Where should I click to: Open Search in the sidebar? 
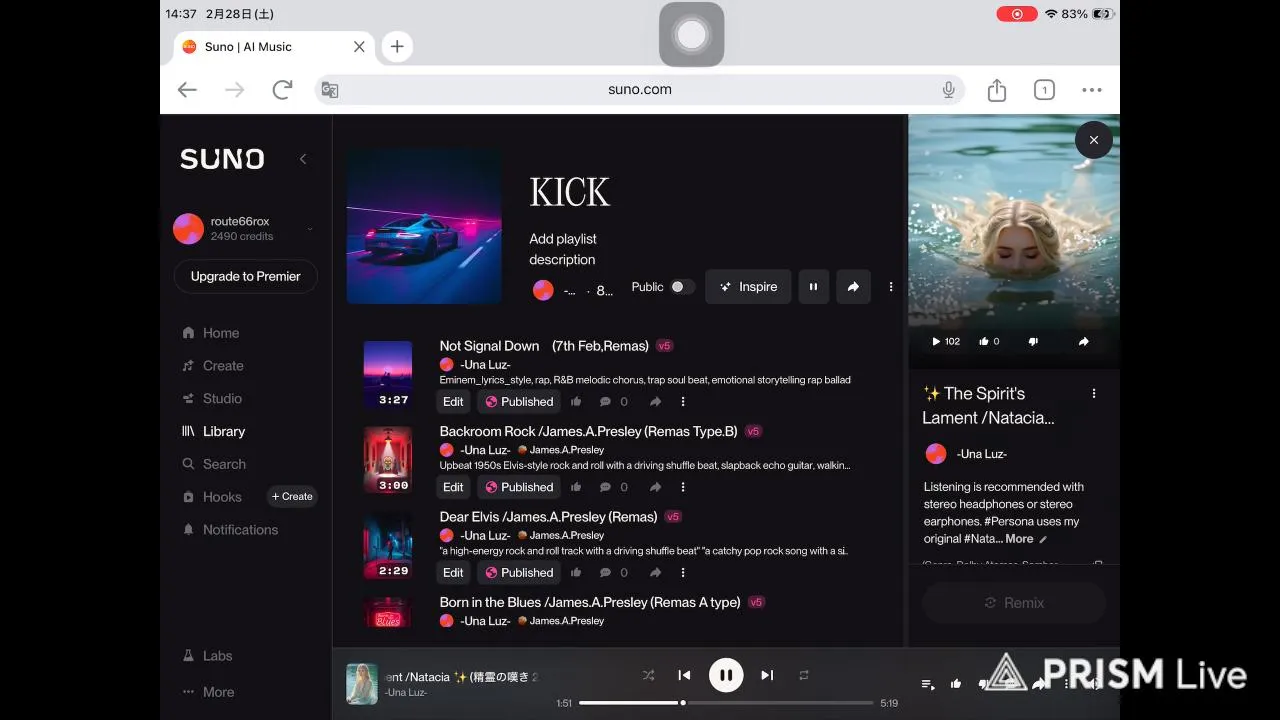click(x=214, y=464)
